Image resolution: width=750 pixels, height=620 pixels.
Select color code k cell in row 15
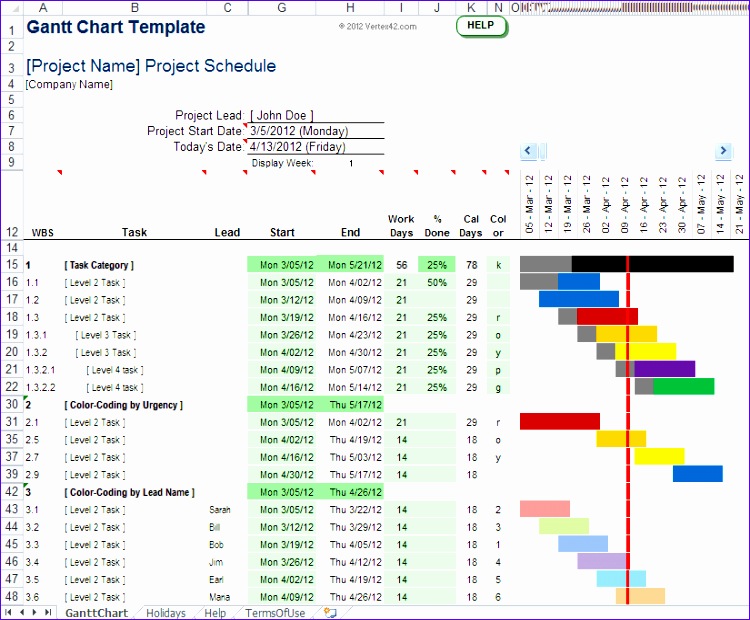click(498, 265)
